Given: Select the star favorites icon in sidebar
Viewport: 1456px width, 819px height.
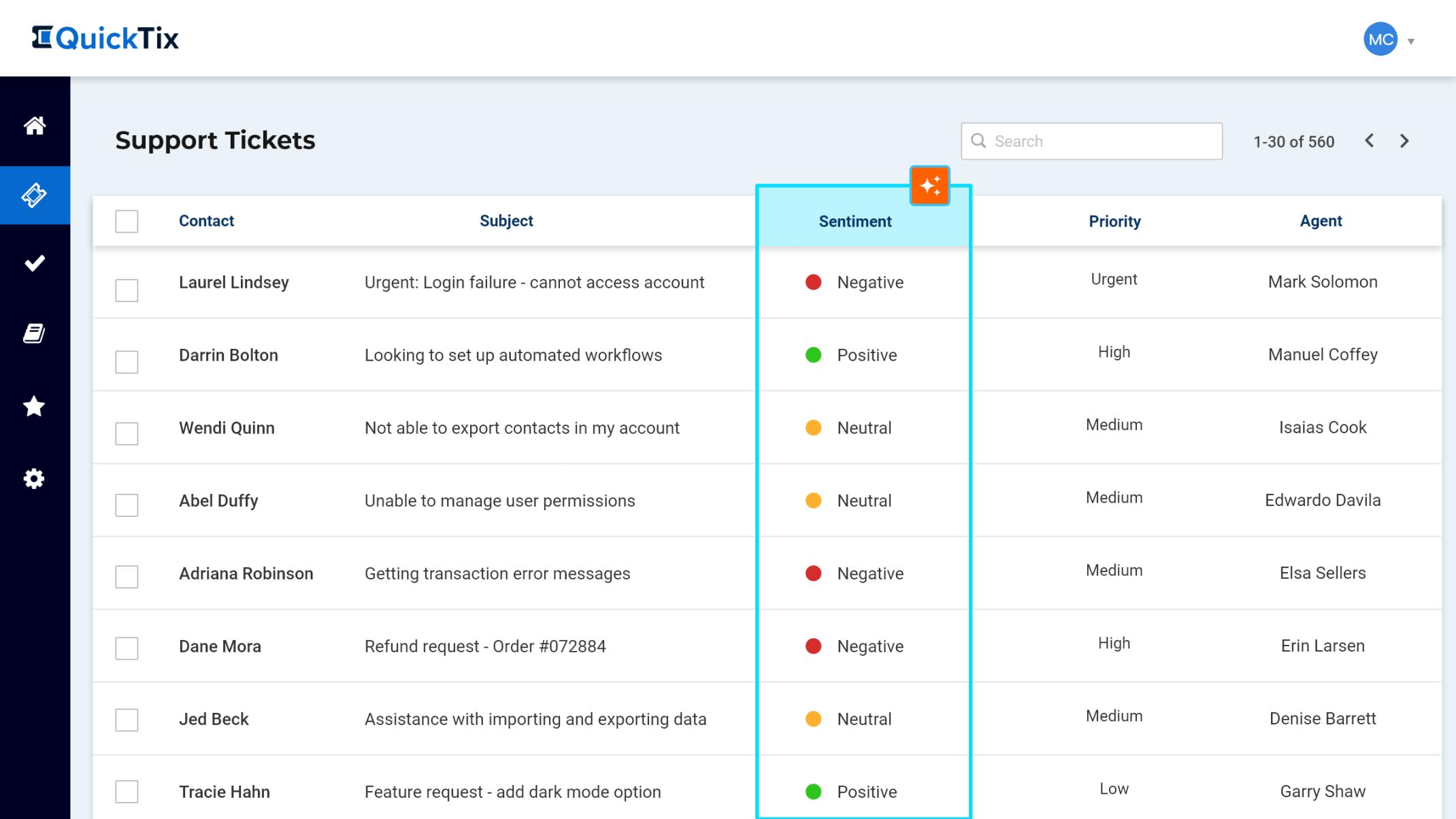Looking at the screenshot, I should 35,406.
